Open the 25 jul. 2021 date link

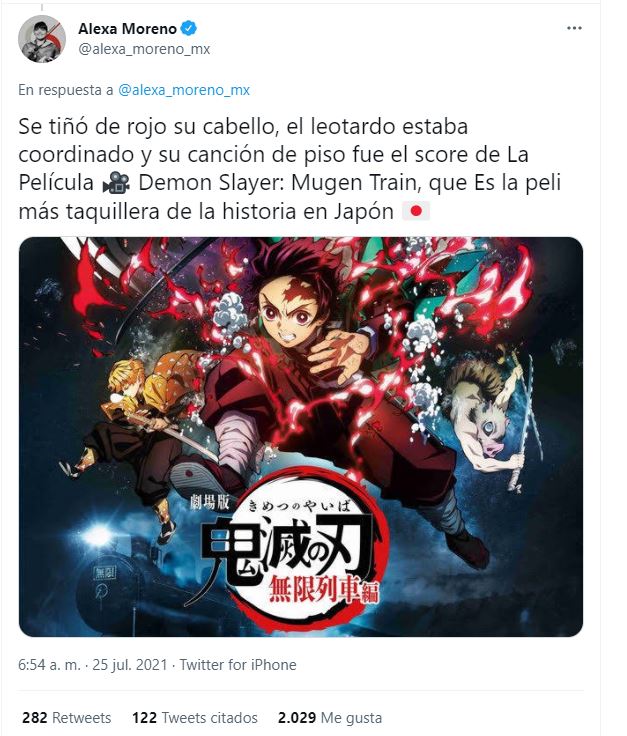point(130,665)
